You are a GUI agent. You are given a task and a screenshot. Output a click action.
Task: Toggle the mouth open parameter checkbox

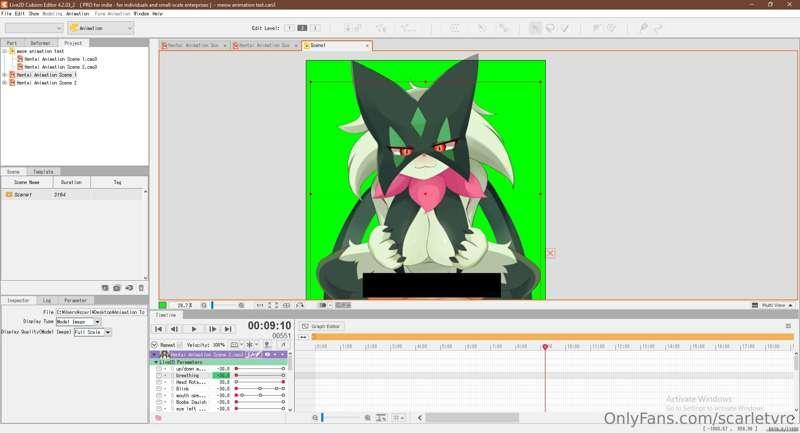pyautogui.click(x=159, y=395)
